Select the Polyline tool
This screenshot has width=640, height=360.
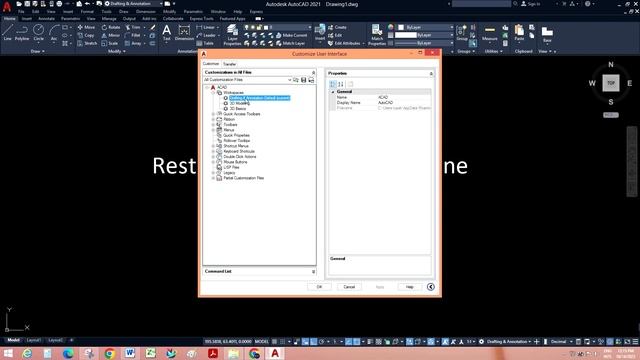click(22, 33)
